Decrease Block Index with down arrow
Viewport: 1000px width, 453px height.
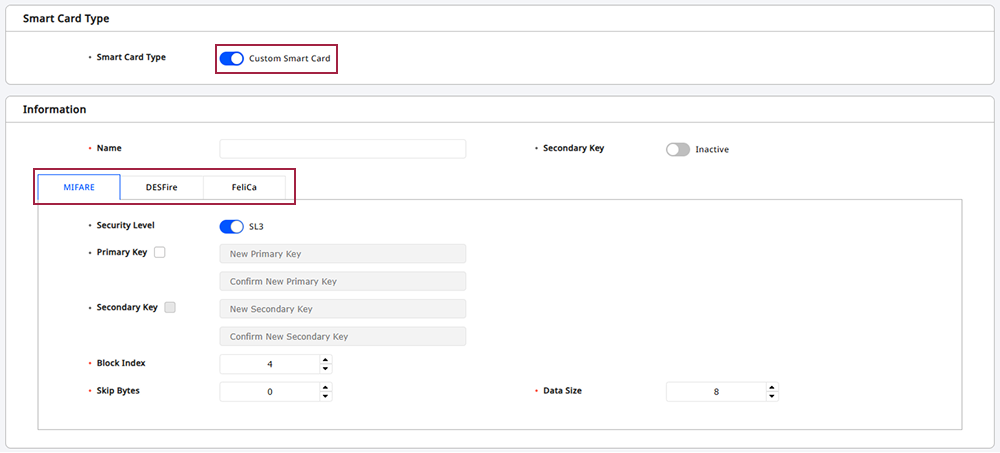325,369
